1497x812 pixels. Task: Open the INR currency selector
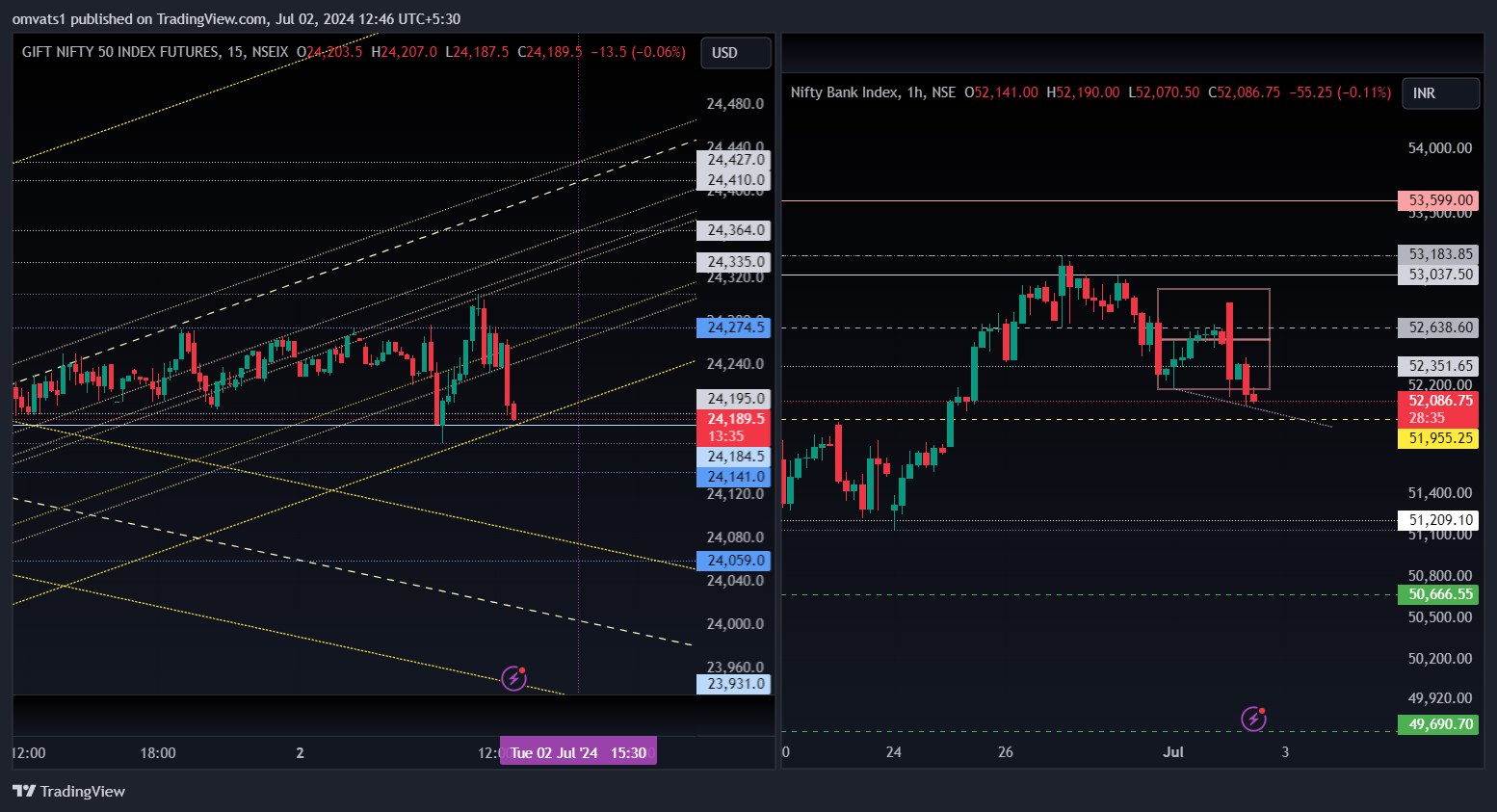click(1440, 93)
